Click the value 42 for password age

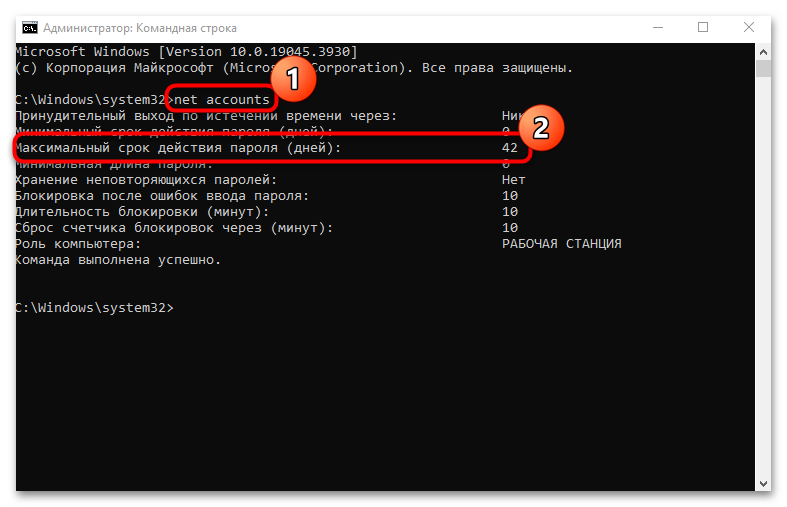[x=510, y=148]
